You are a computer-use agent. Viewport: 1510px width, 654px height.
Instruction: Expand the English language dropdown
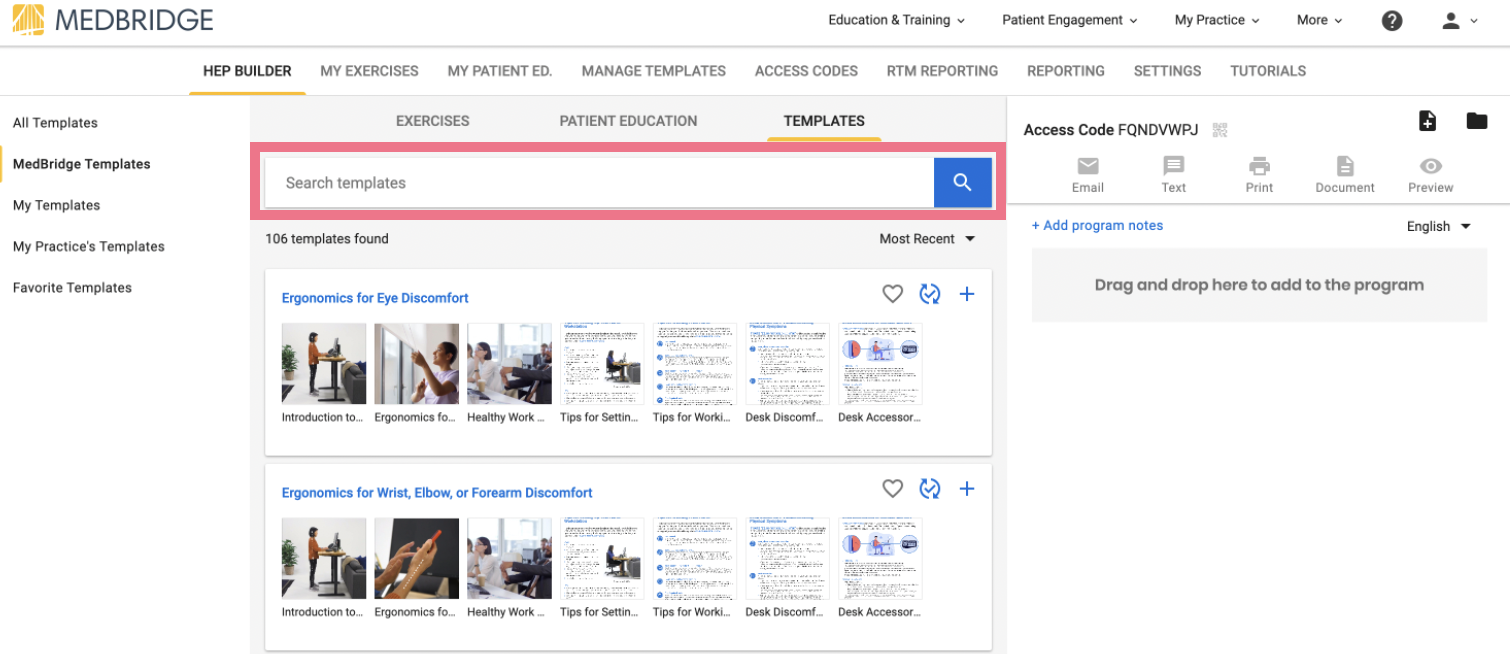[x=1439, y=226]
